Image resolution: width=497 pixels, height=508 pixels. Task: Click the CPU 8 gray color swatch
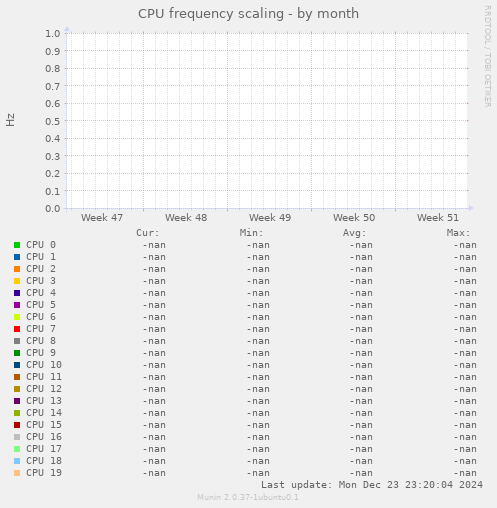pos(17,341)
